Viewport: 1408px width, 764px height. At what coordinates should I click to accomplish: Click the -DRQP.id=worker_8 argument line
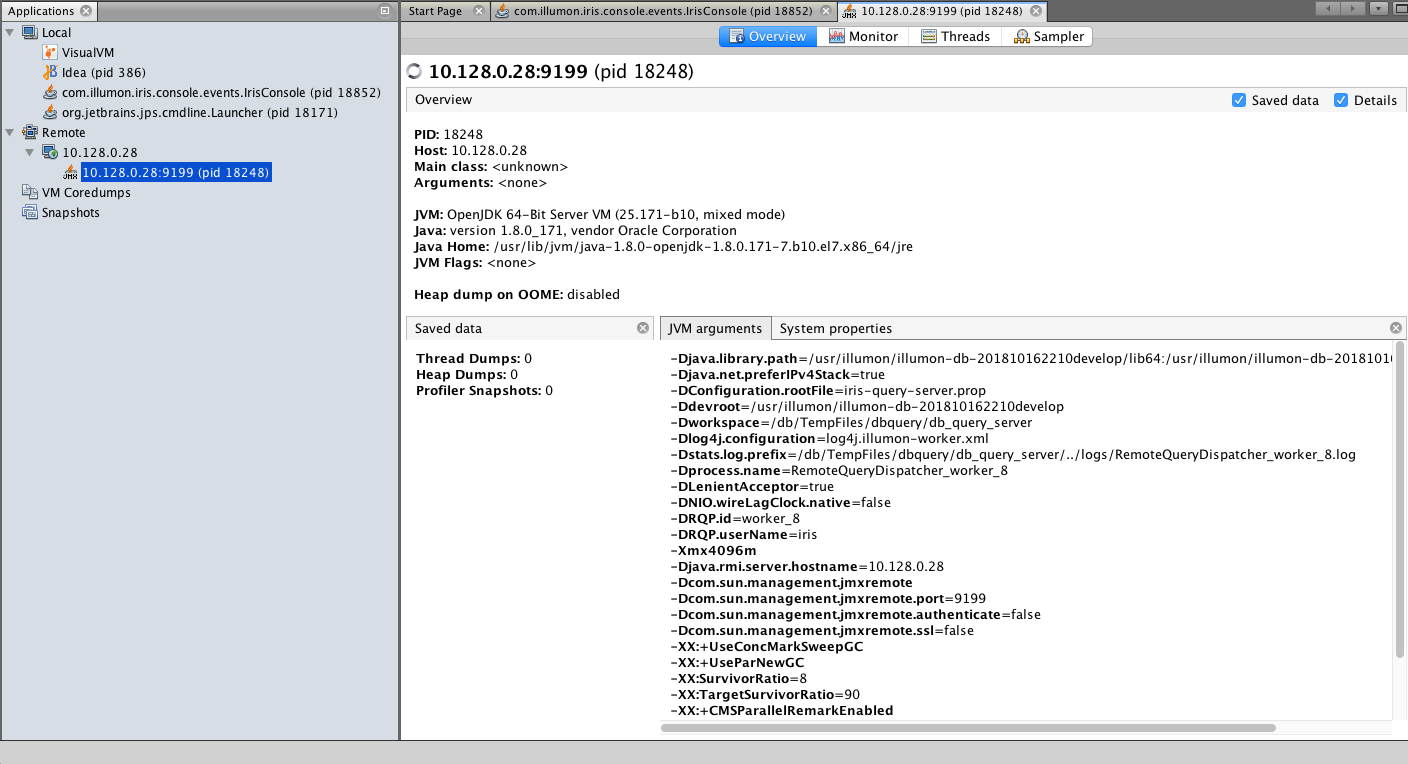(x=734, y=518)
